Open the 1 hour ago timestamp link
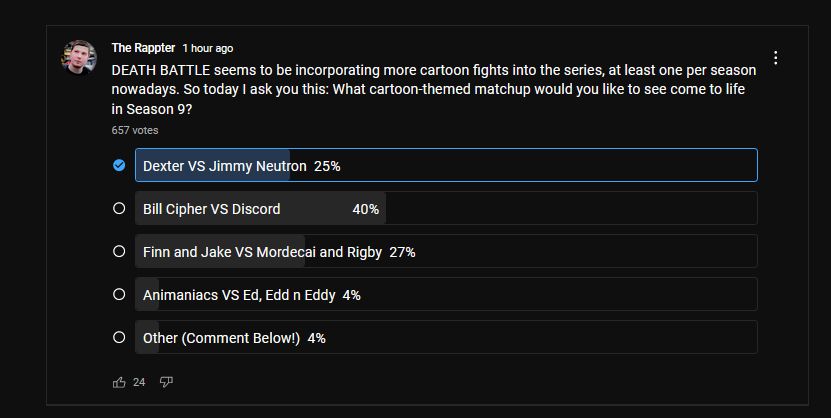This screenshot has width=831, height=418. (x=208, y=48)
